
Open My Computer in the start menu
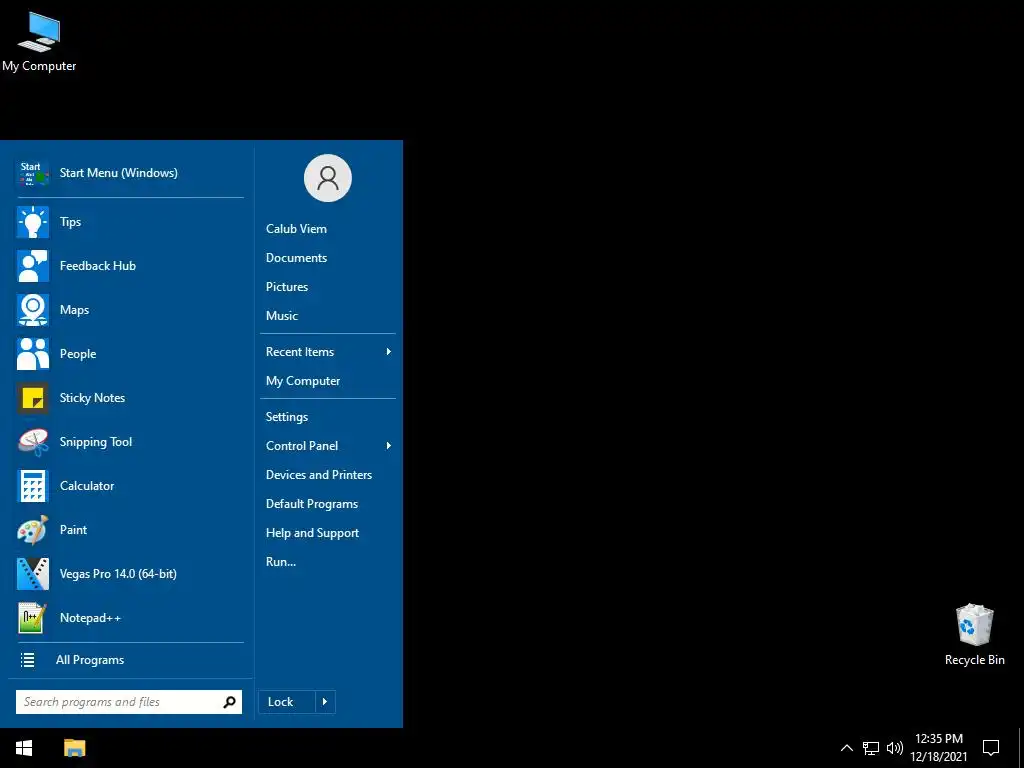(x=303, y=381)
